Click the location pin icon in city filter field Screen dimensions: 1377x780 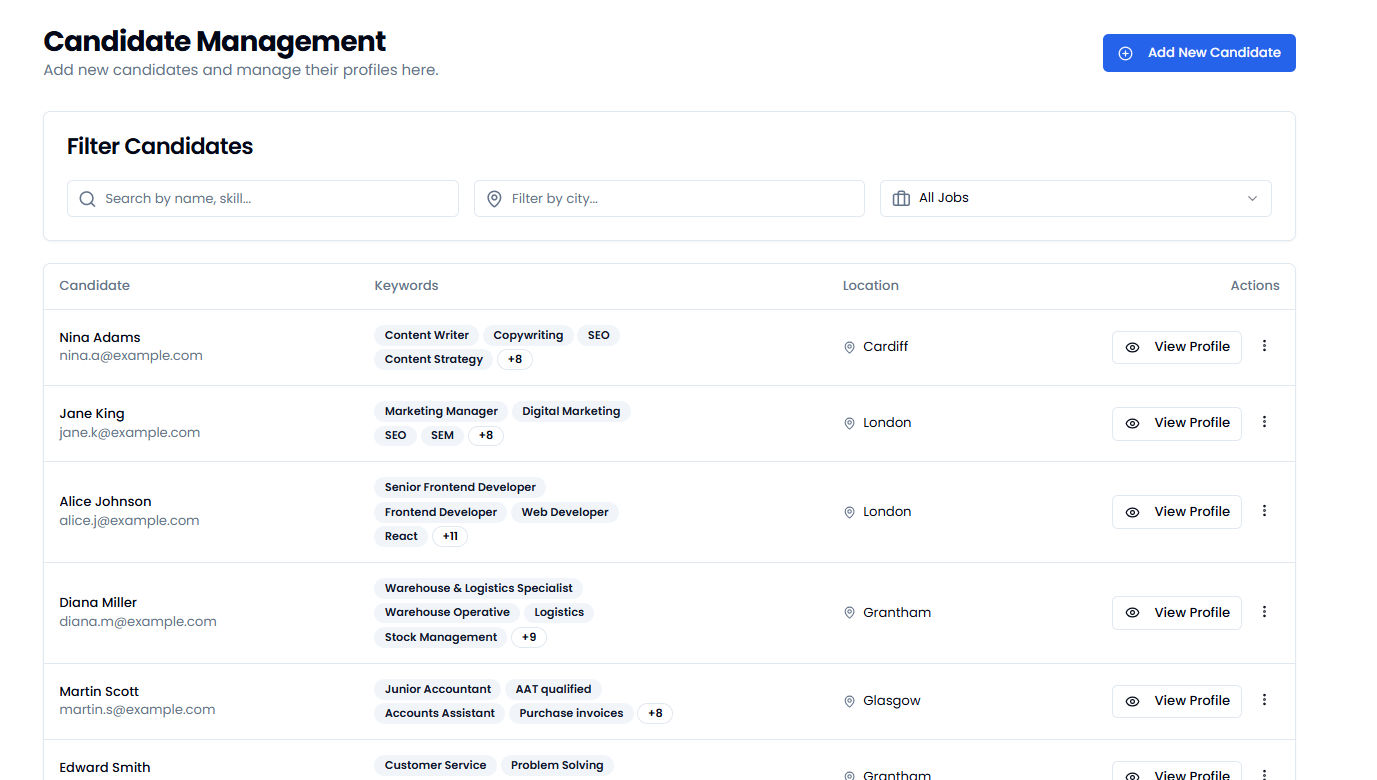pyautogui.click(x=494, y=198)
